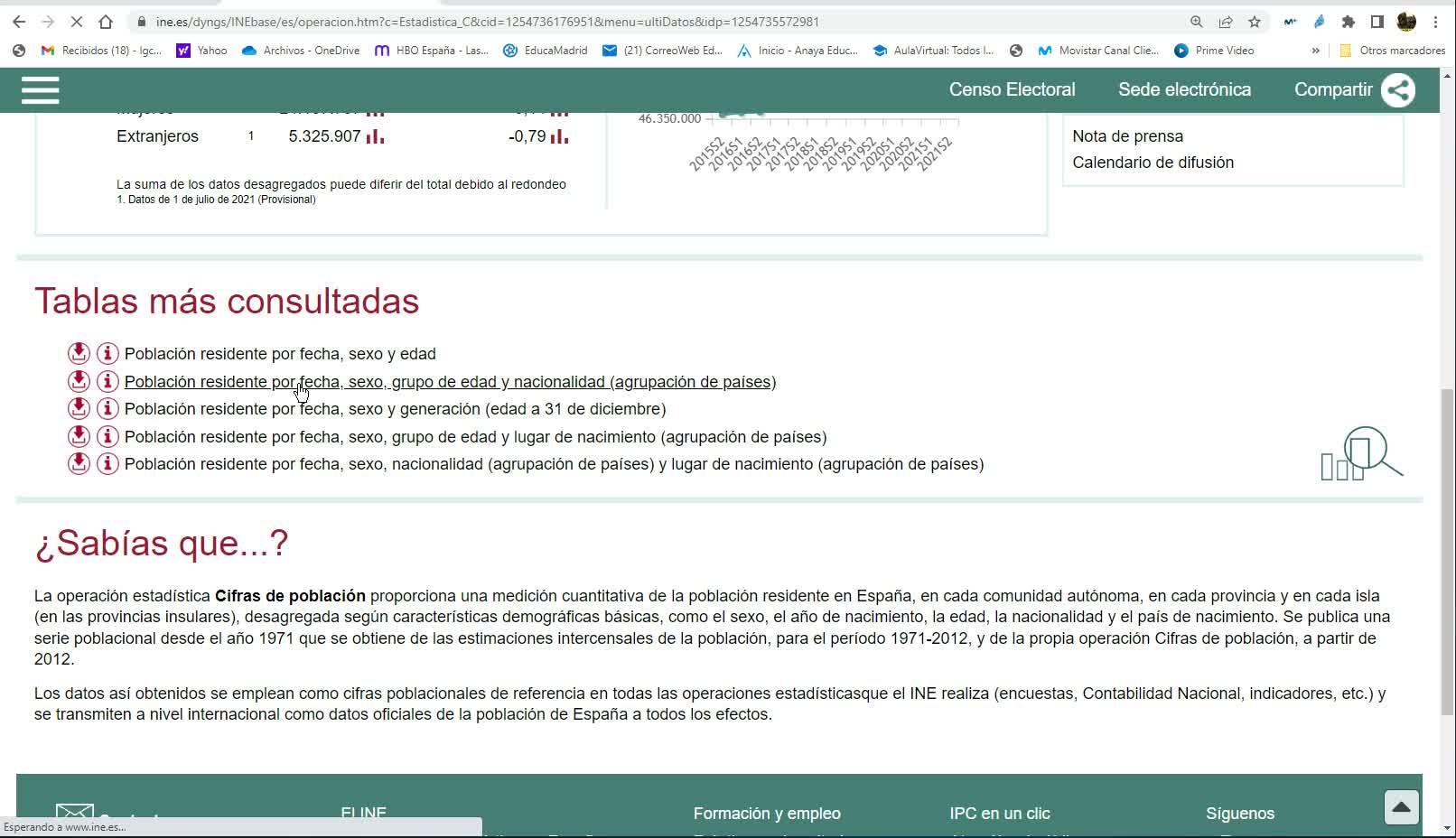Open table by 'grupo de edad y nacionalidad'
Screen dimensions: 1456x838
point(451,382)
